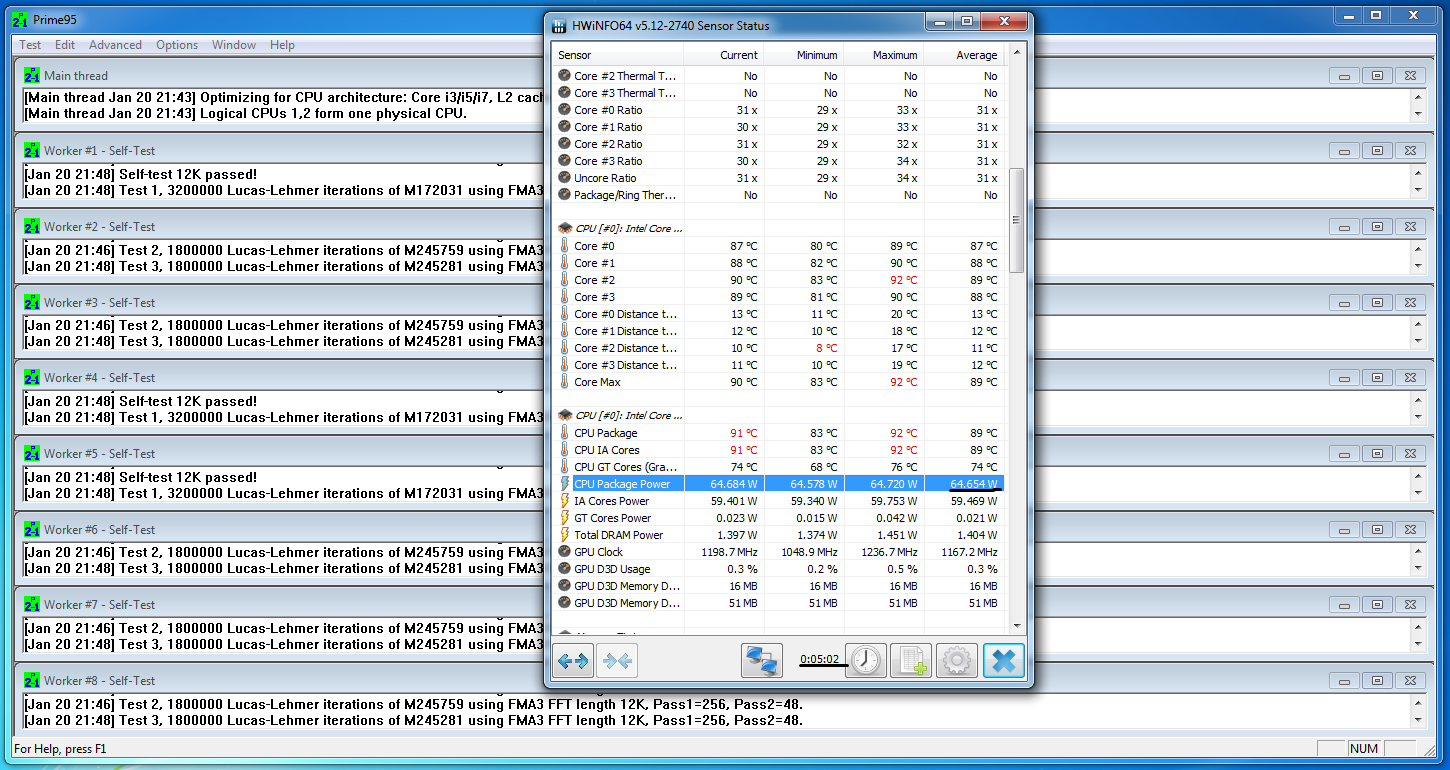Select the Total DRAM Power row
This screenshot has height=770, width=1450.
pos(779,535)
